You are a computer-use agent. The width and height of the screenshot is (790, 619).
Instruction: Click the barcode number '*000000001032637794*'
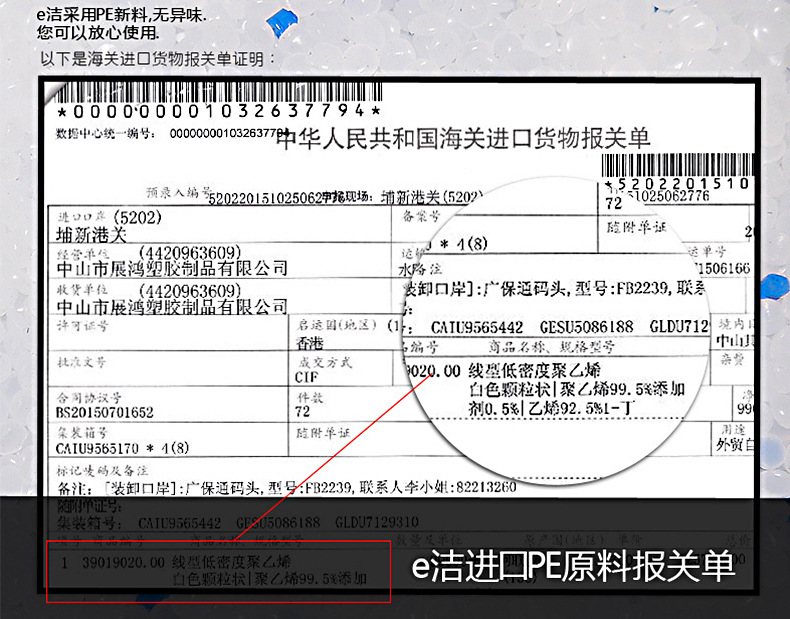219,111
